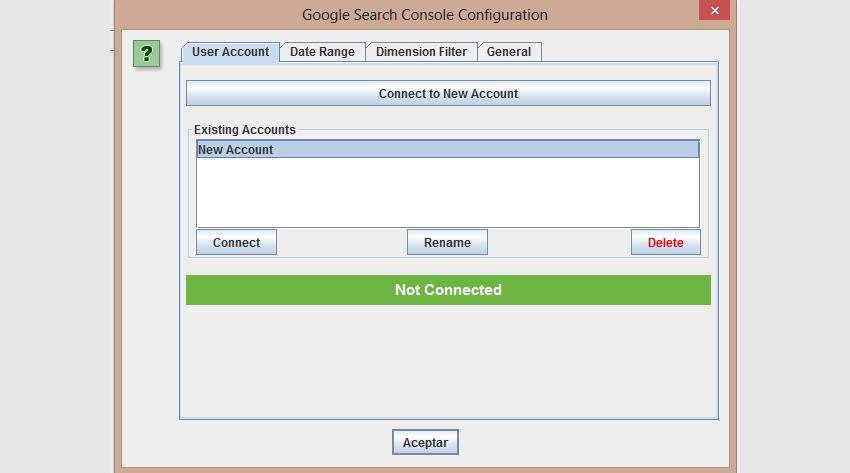Click the Not Connected status bar
850x473 pixels.
[448, 290]
